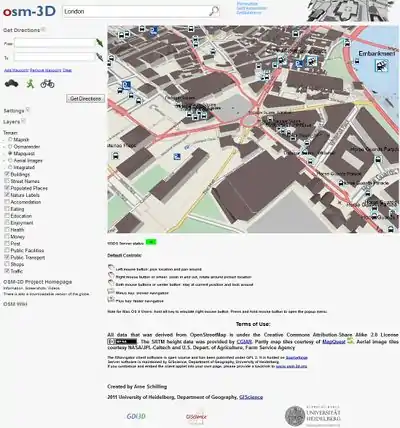Click the Clear link

pos(67,70)
